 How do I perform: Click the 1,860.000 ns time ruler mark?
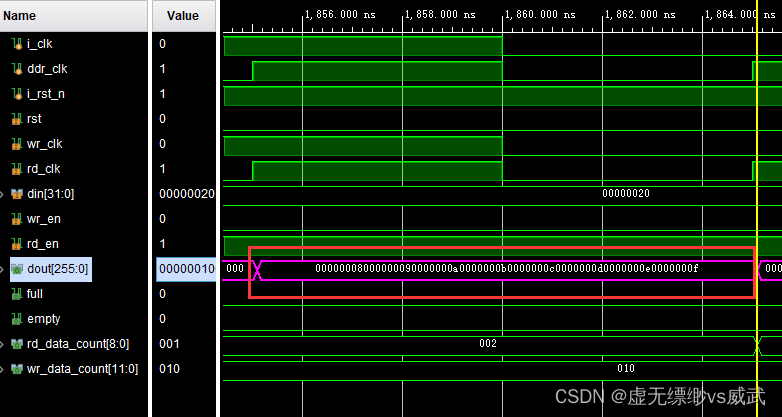[540, 14]
